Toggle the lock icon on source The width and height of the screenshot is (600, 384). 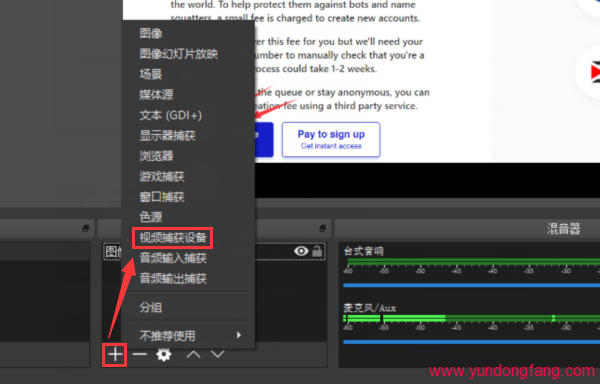click(317, 251)
